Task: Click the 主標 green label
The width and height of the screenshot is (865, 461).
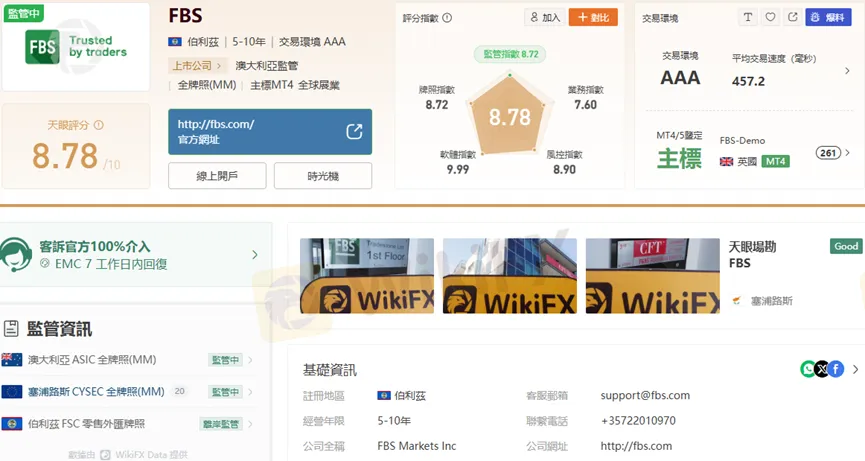Action: click(x=680, y=159)
